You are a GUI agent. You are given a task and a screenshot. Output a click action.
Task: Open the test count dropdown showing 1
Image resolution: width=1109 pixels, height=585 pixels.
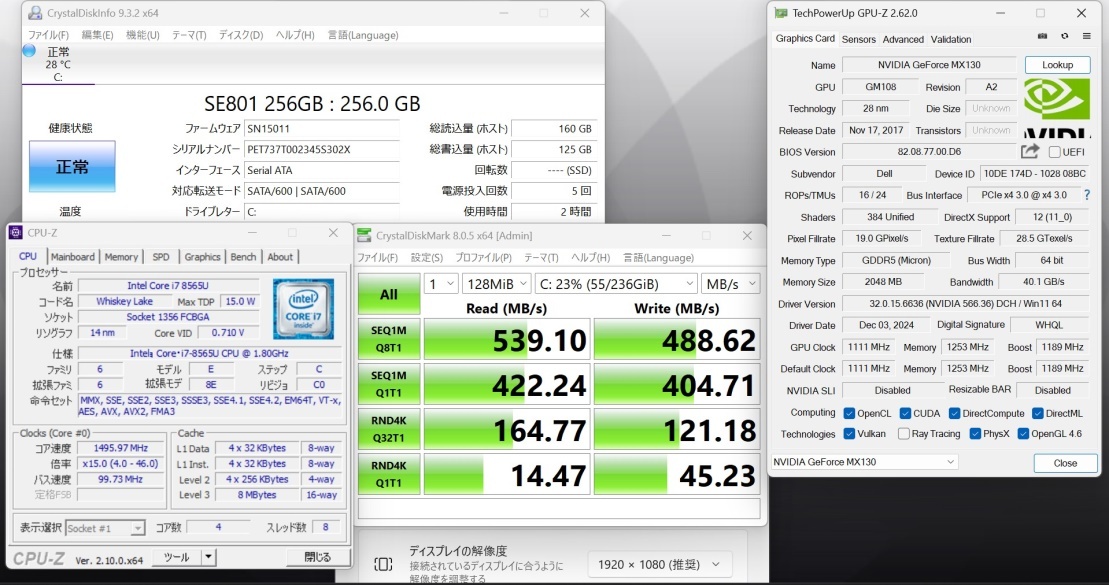point(441,284)
